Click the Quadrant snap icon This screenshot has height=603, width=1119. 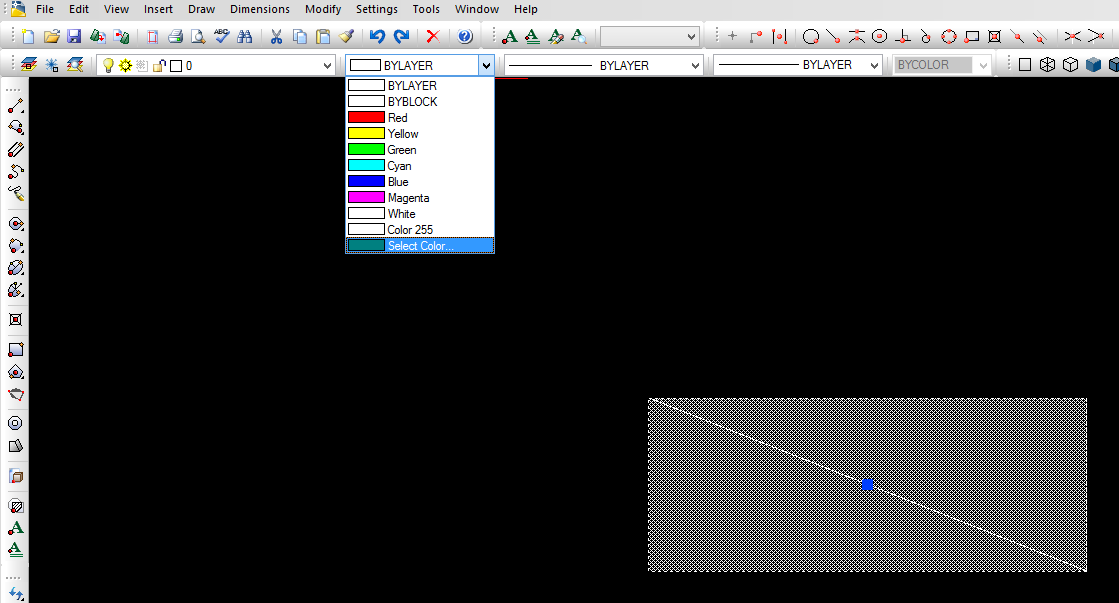pyautogui.click(x=948, y=36)
